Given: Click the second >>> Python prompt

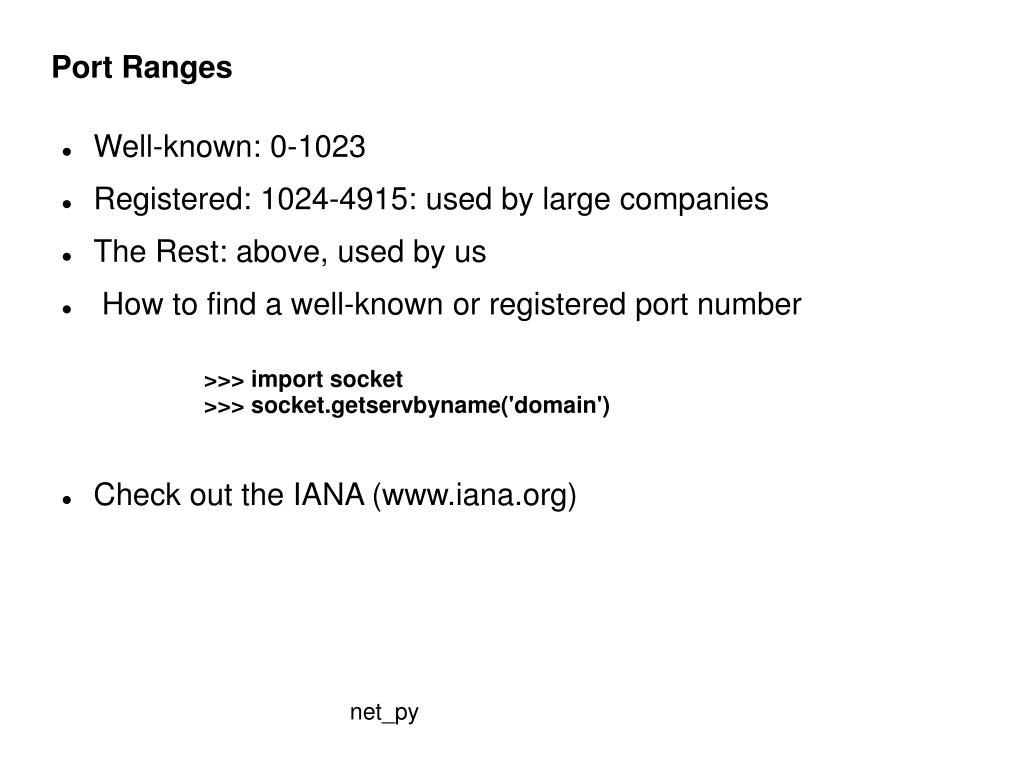Looking at the screenshot, I should click(224, 407).
